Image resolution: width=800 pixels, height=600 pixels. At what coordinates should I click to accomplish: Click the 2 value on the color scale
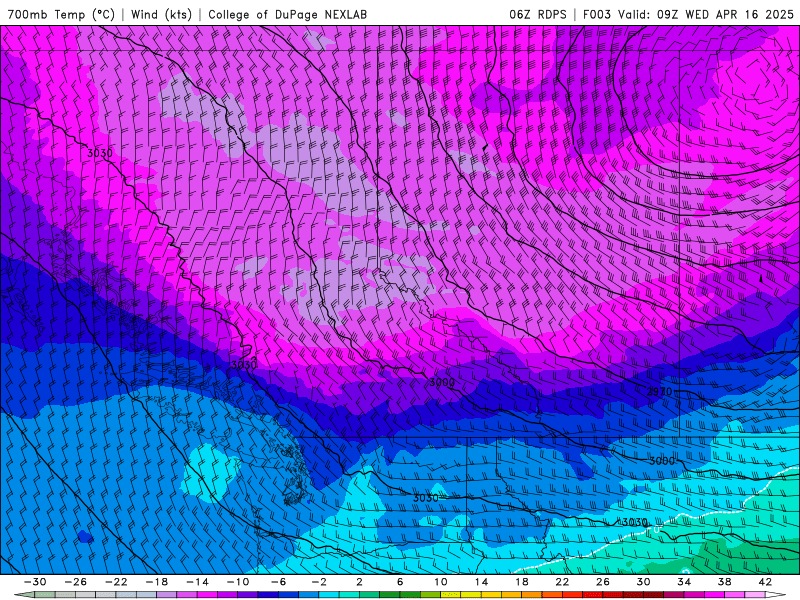tap(359, 582)
